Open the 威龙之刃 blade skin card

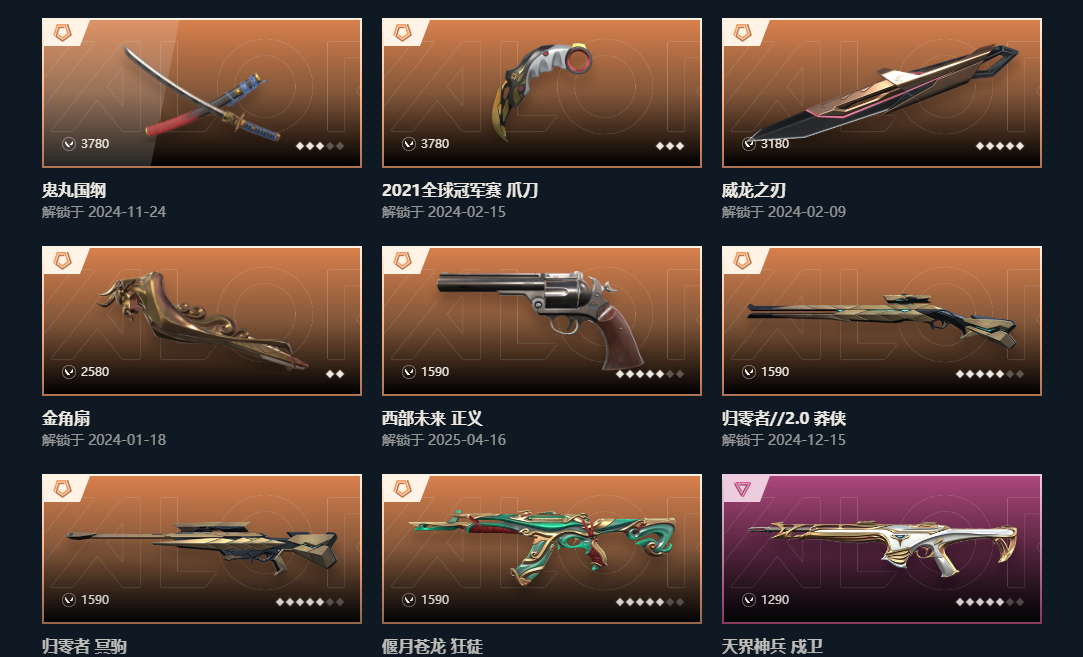[882, 93]
